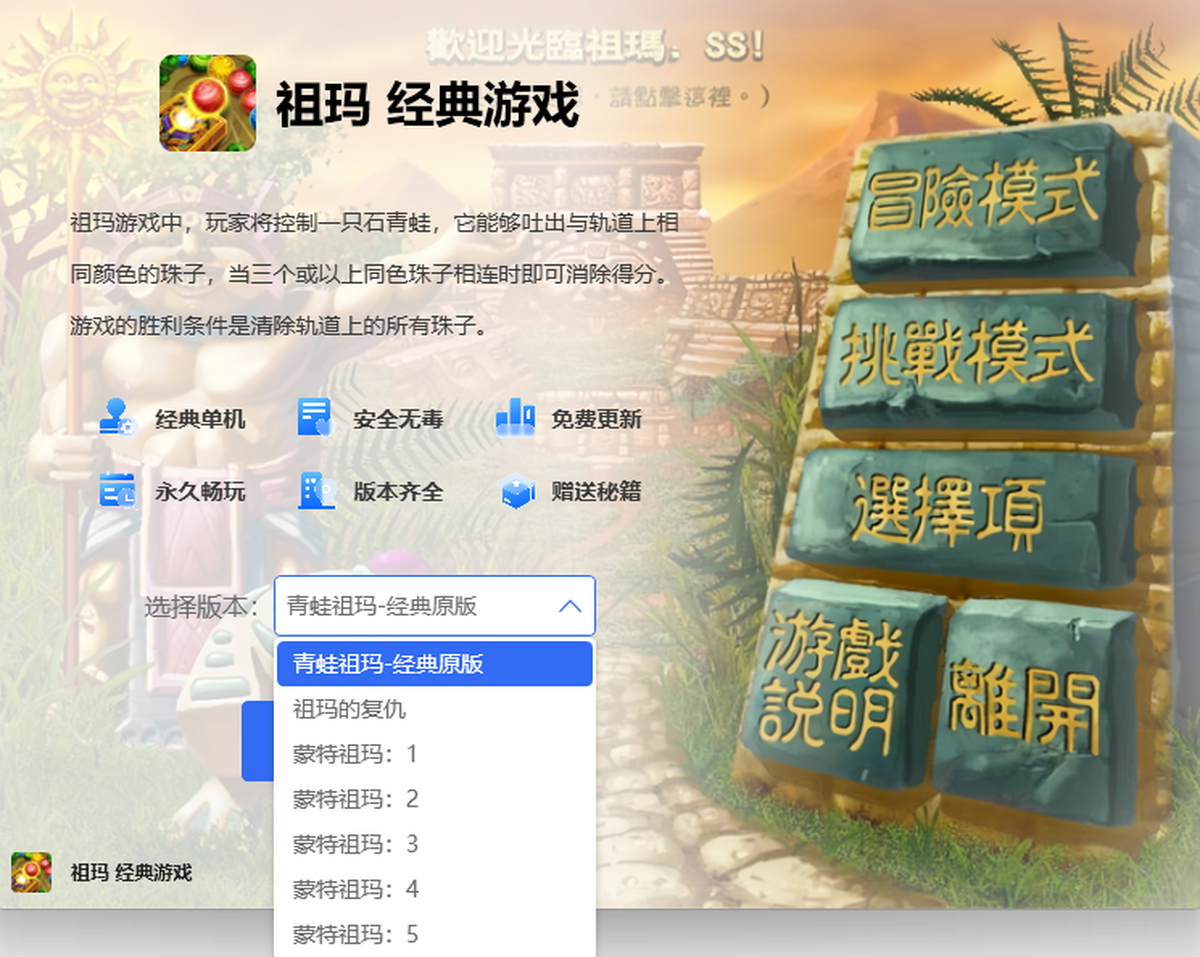This screenshot has width=1200, height=957.
Task: Select 蒙特祖玛：4 option
Action: [x=435, y=890]
